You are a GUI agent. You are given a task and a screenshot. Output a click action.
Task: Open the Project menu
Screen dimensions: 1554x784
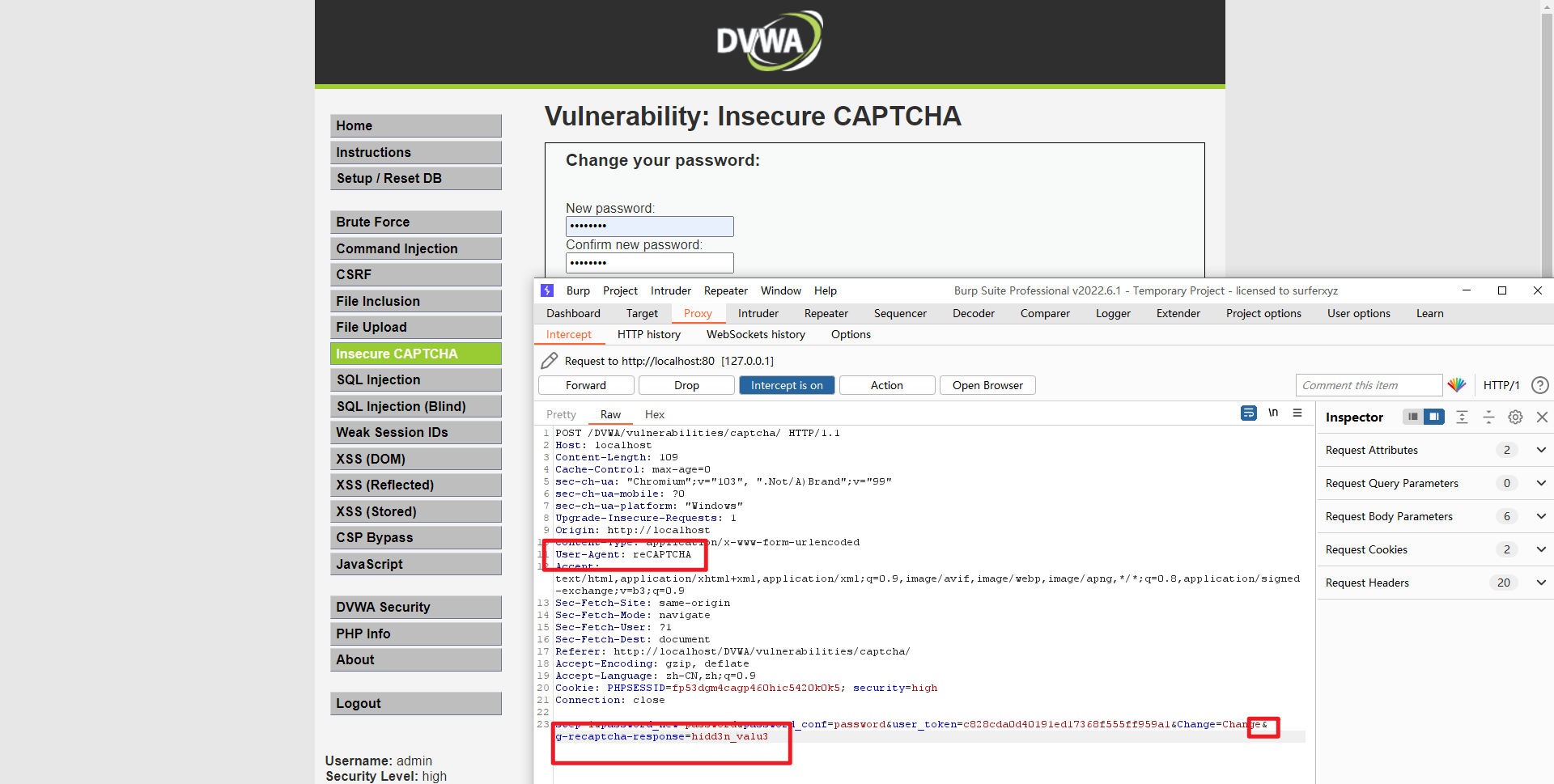620,290
